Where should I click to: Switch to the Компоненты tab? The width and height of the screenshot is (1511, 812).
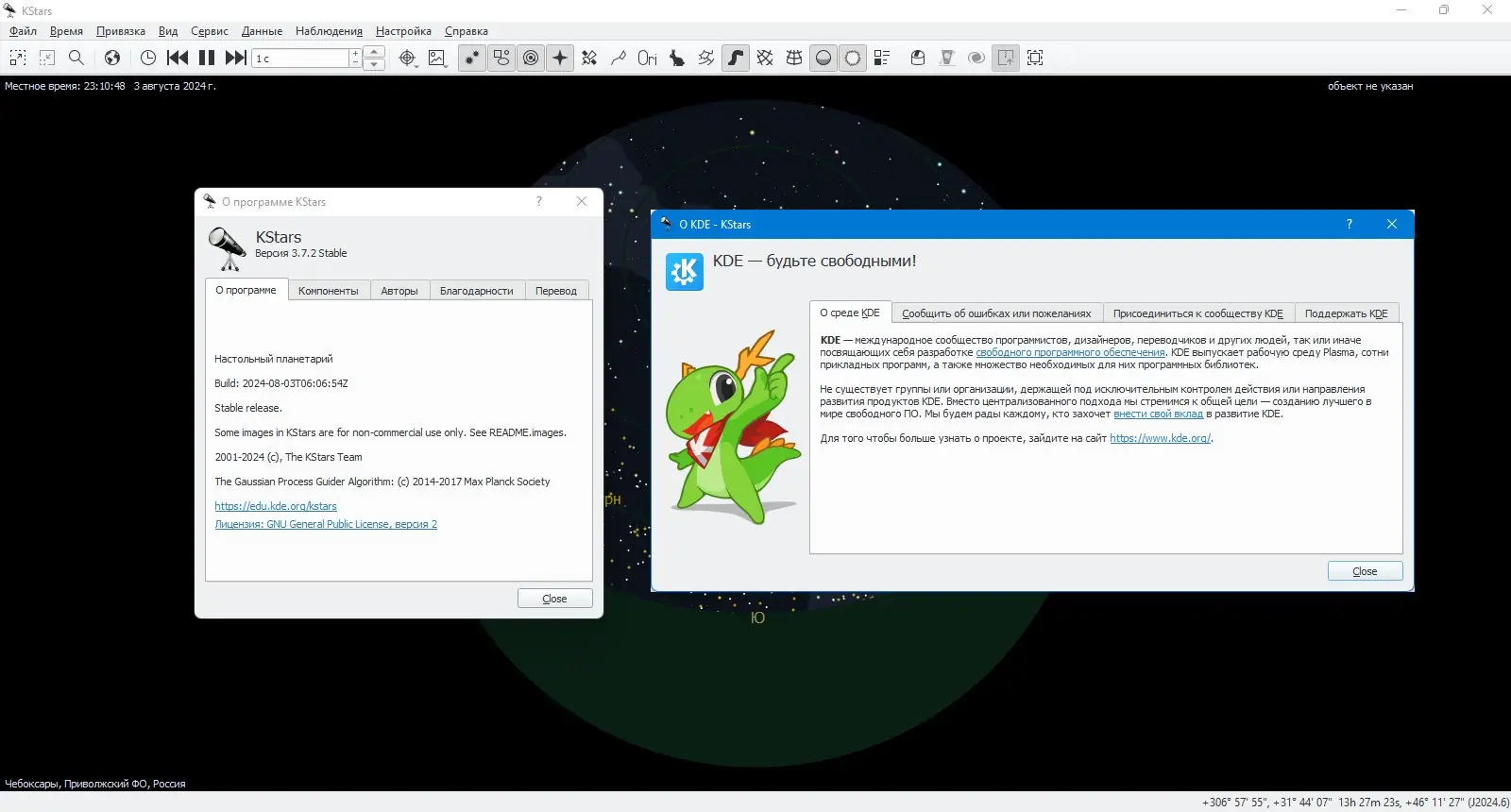[329, 291]
